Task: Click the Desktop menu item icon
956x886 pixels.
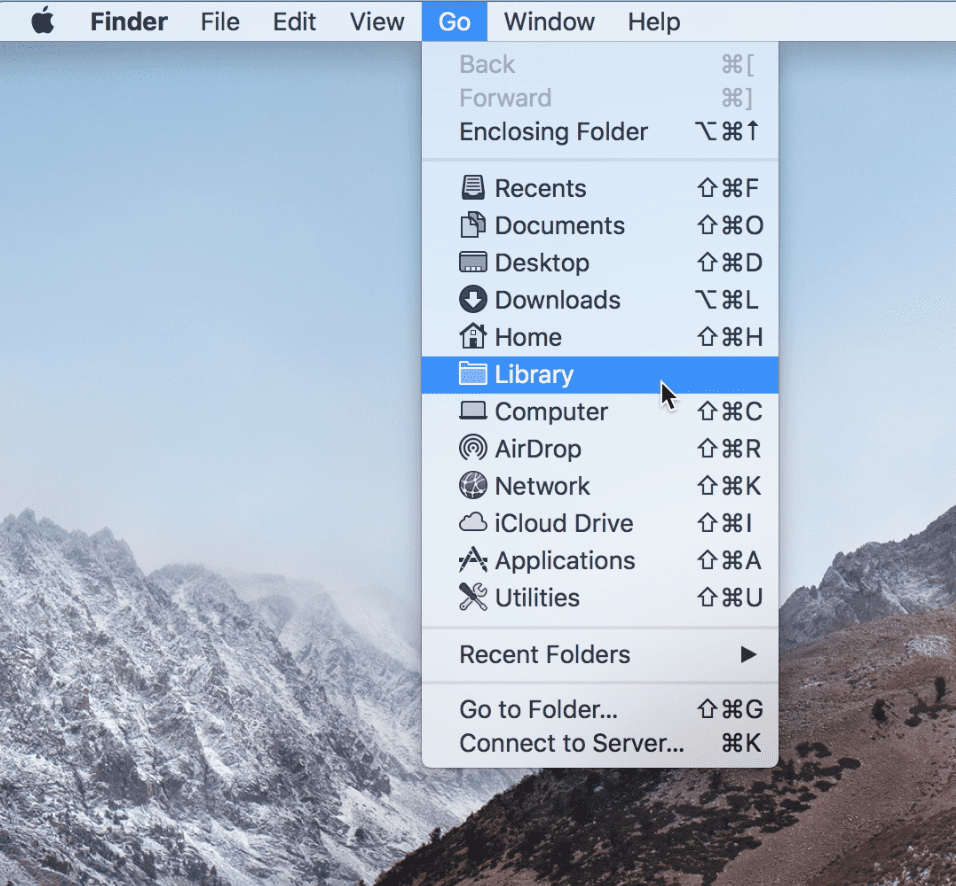Action: [471, 262]
